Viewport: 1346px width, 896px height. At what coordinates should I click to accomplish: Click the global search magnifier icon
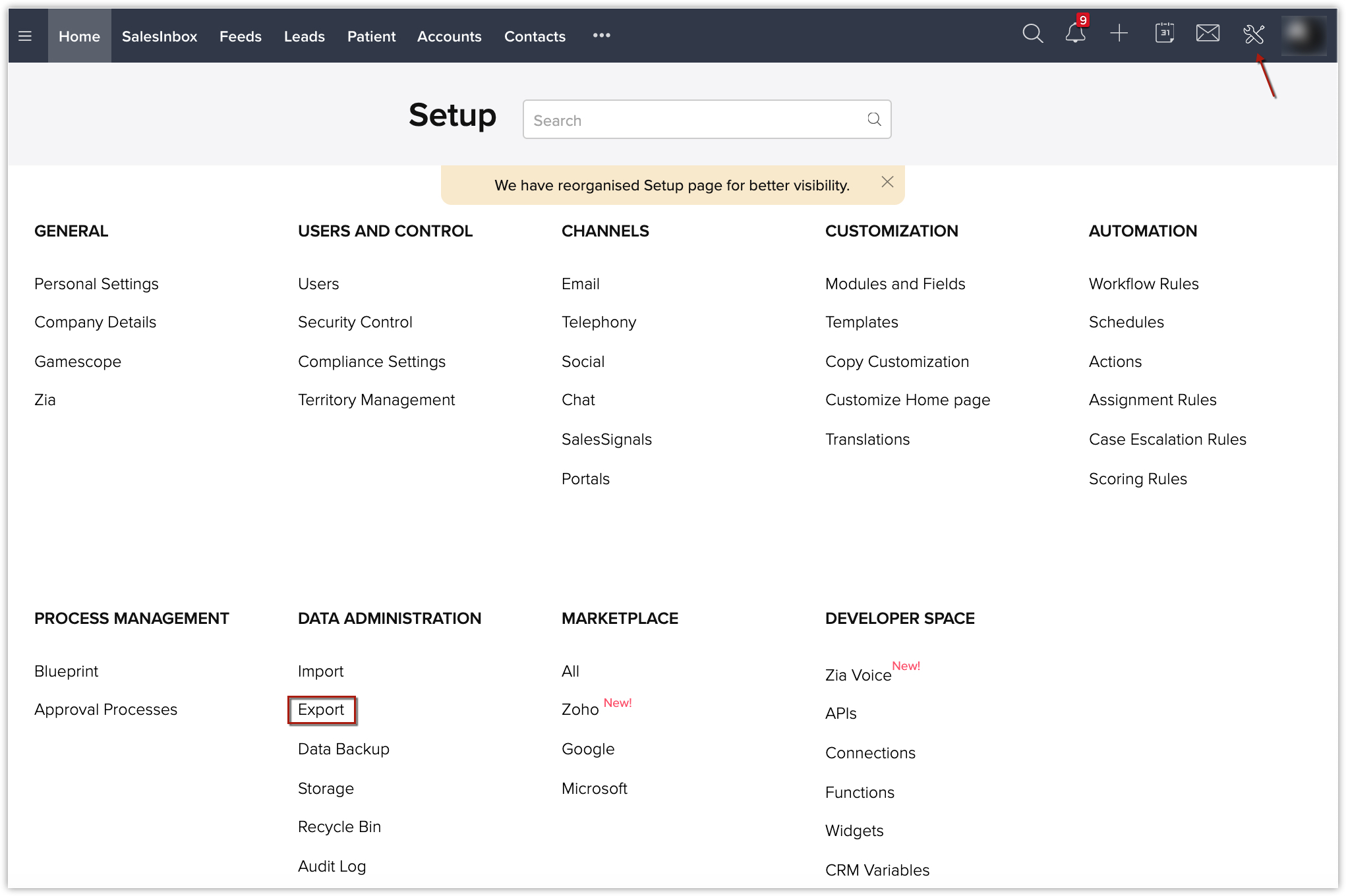1032,34
